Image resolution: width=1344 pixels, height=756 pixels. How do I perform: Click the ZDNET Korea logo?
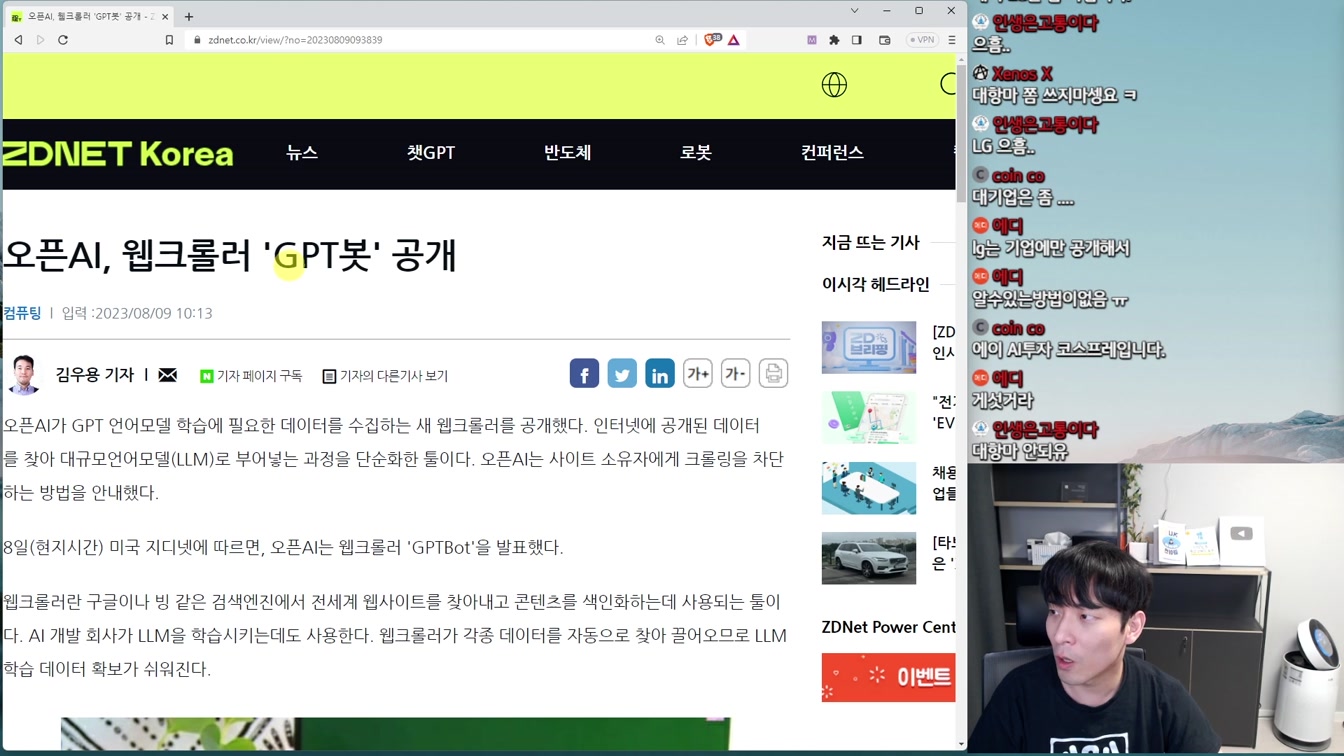(118, 153)
